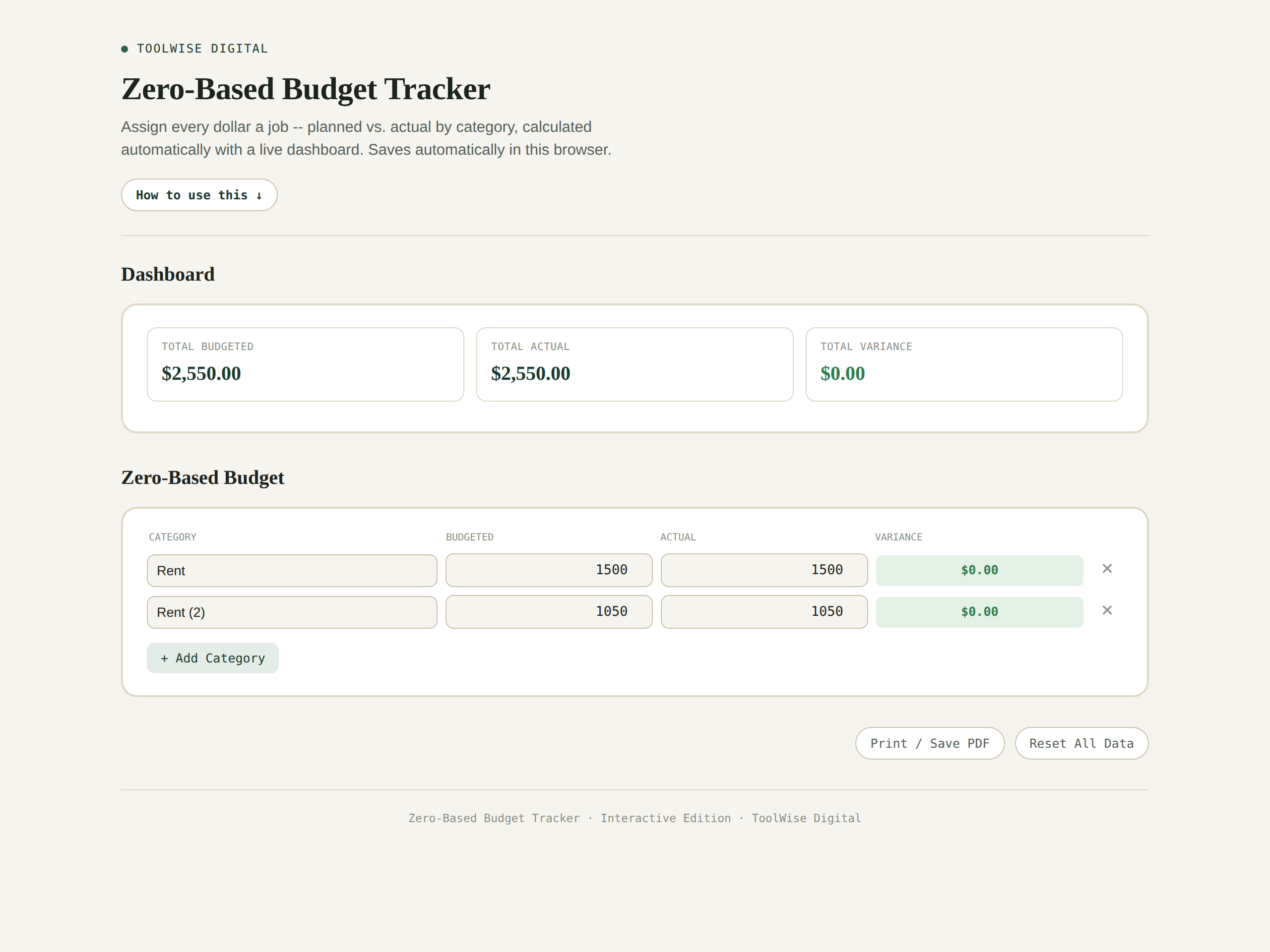Click the BUDGETED column header
1270x952 pixels.
(470, 537)
